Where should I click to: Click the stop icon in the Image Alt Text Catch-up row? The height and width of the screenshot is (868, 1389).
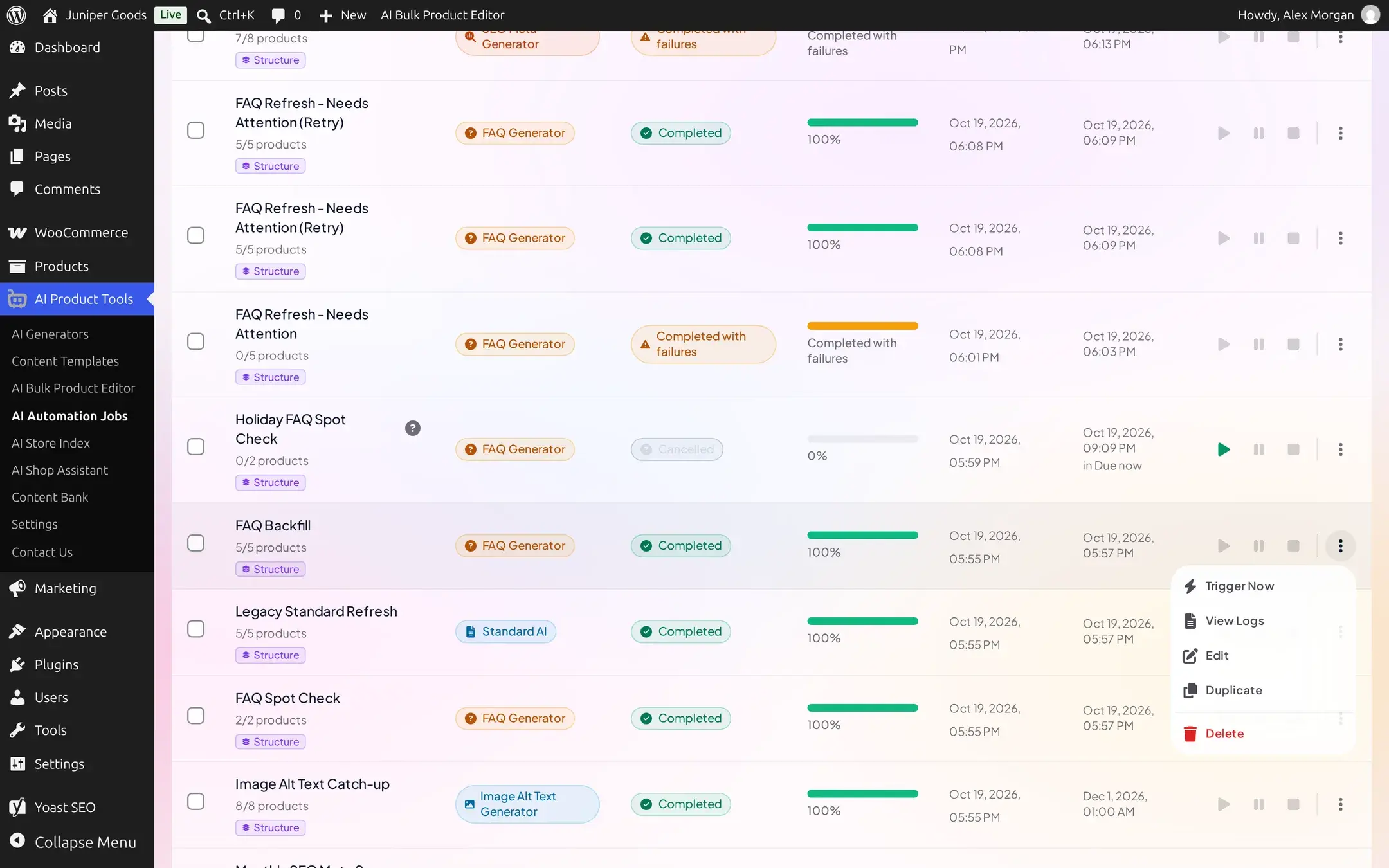tap(1293, 804)
